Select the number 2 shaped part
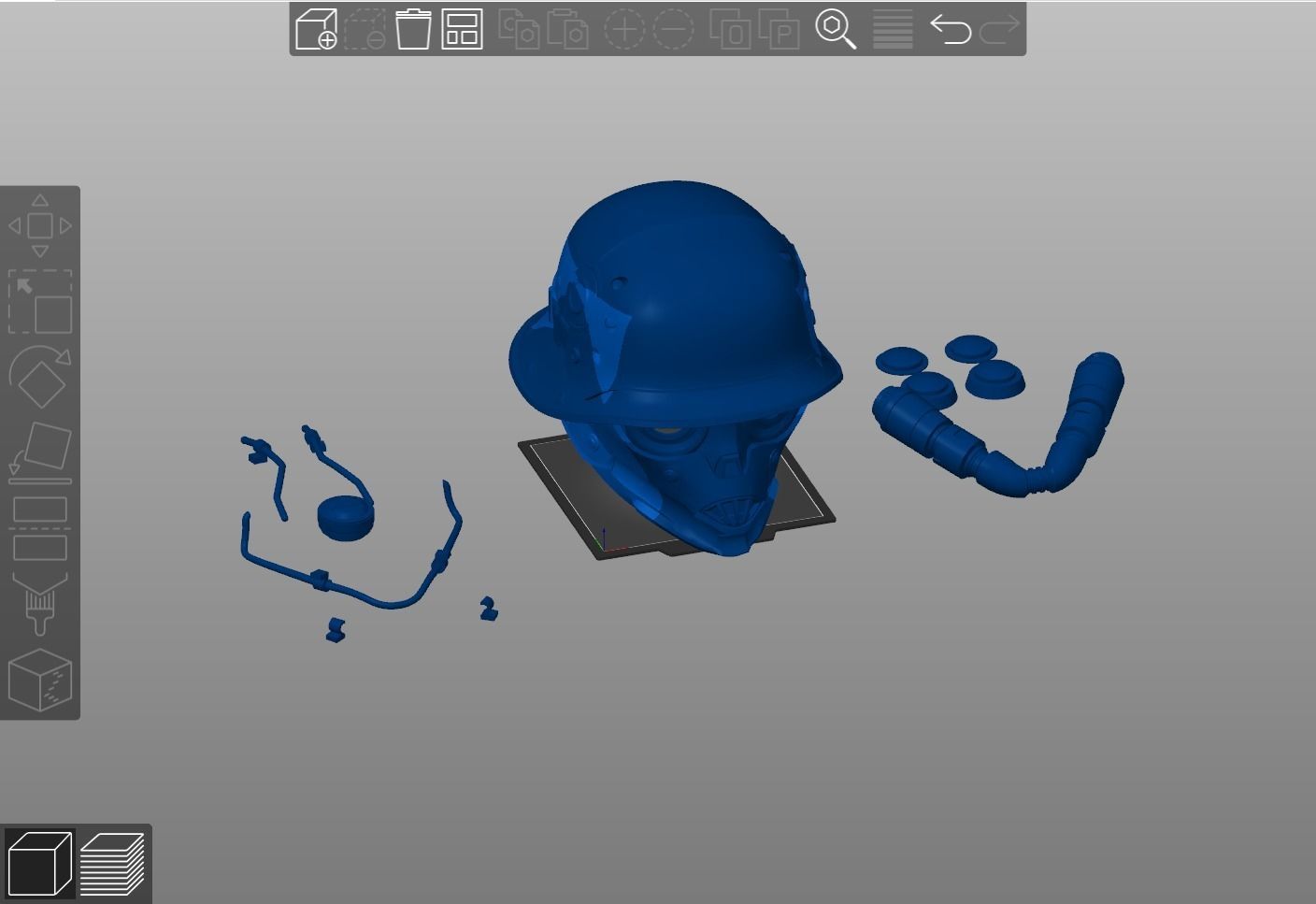The height and width of the screenshot is (904, 1316). click(489, 610)
